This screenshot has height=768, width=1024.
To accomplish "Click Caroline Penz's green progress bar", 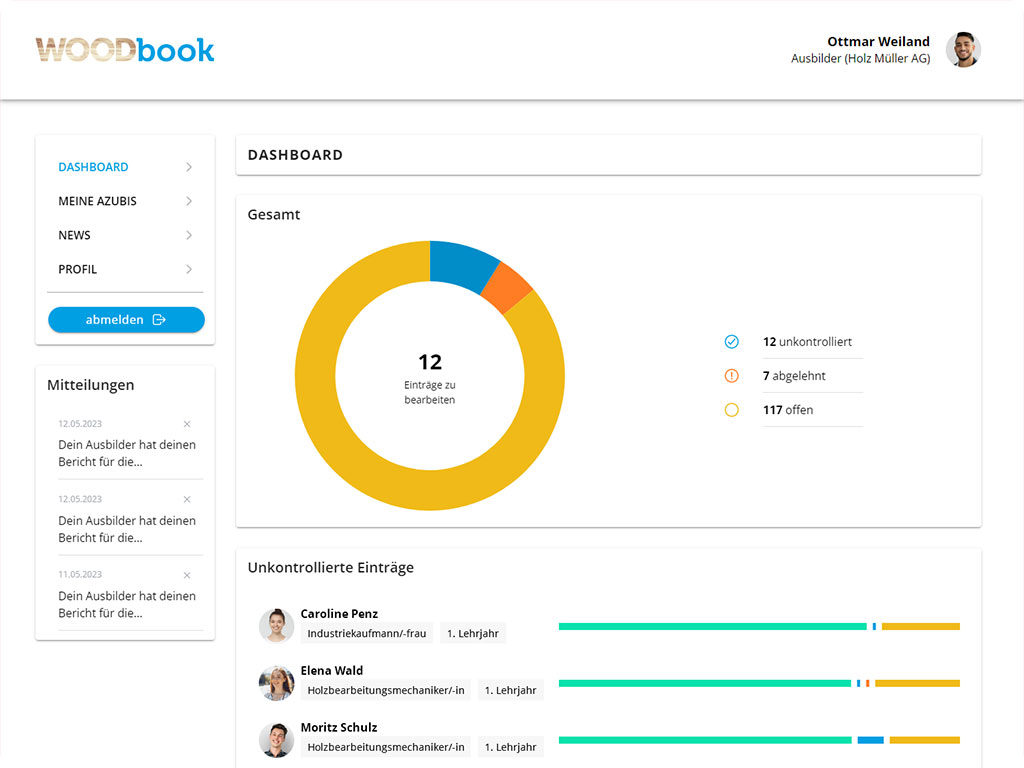I will point(712,626).
